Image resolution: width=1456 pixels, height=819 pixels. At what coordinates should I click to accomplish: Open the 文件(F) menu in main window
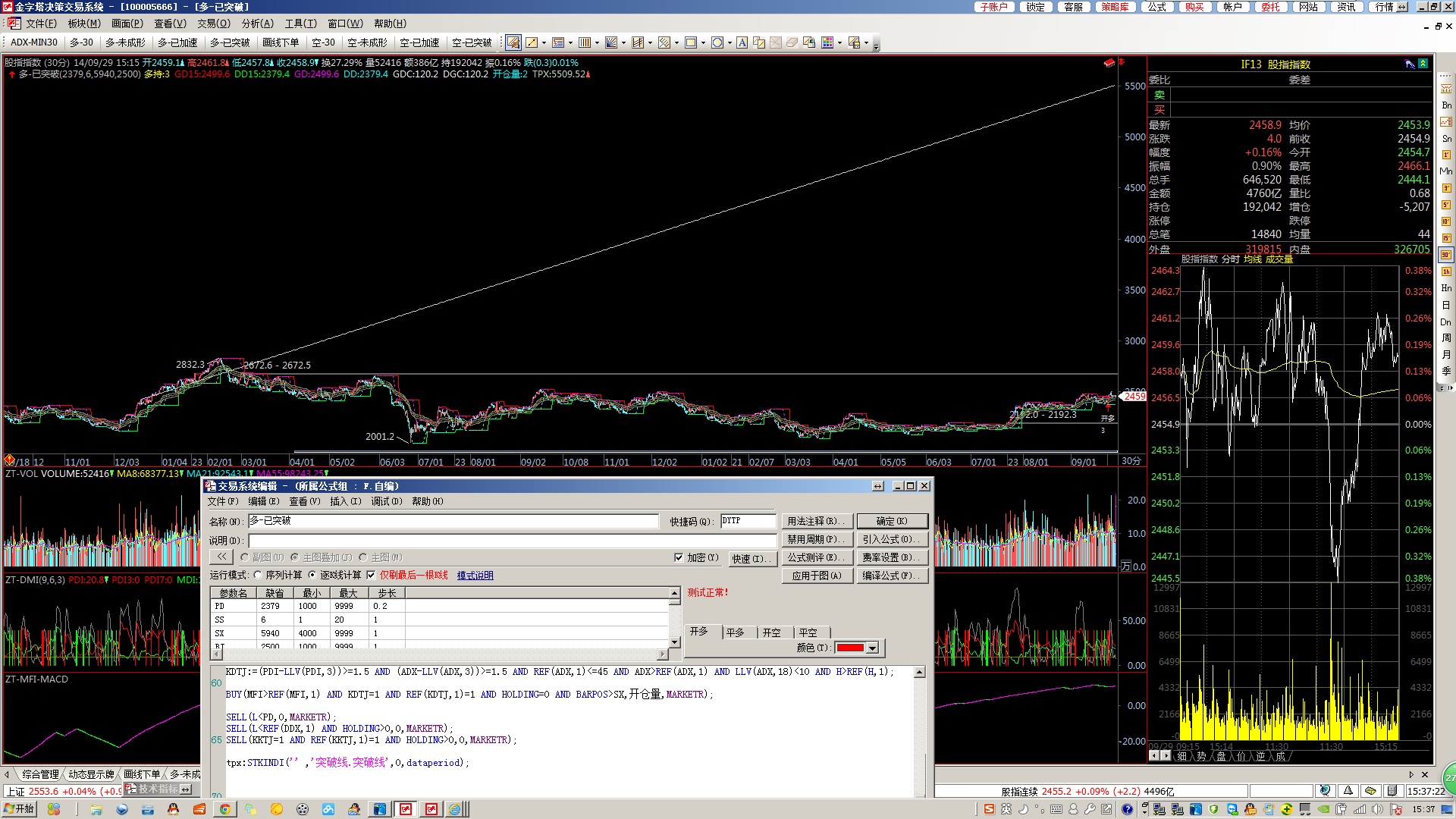(41, 24)
